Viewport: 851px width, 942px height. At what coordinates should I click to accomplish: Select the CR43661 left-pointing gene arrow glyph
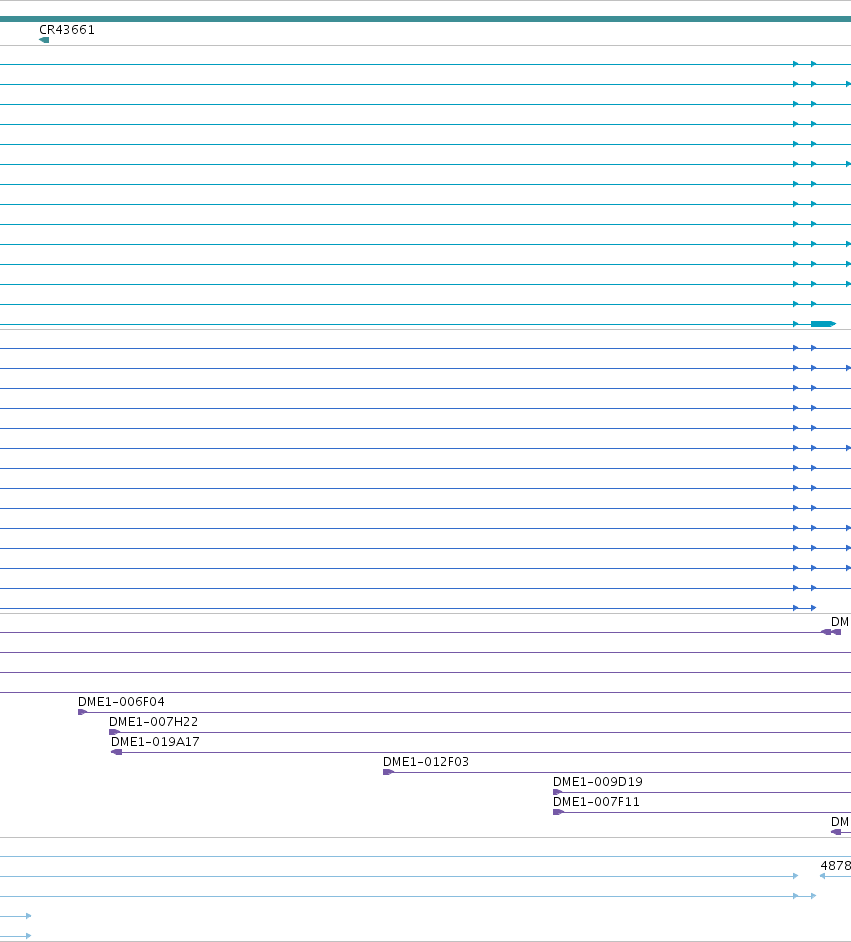pyautogui.click(x=44, y=40)
